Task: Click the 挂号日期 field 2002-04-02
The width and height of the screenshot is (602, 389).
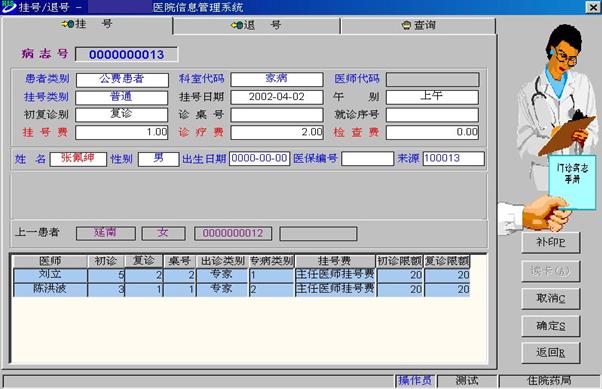Action: pyautogui.click(x=277, y=97)
